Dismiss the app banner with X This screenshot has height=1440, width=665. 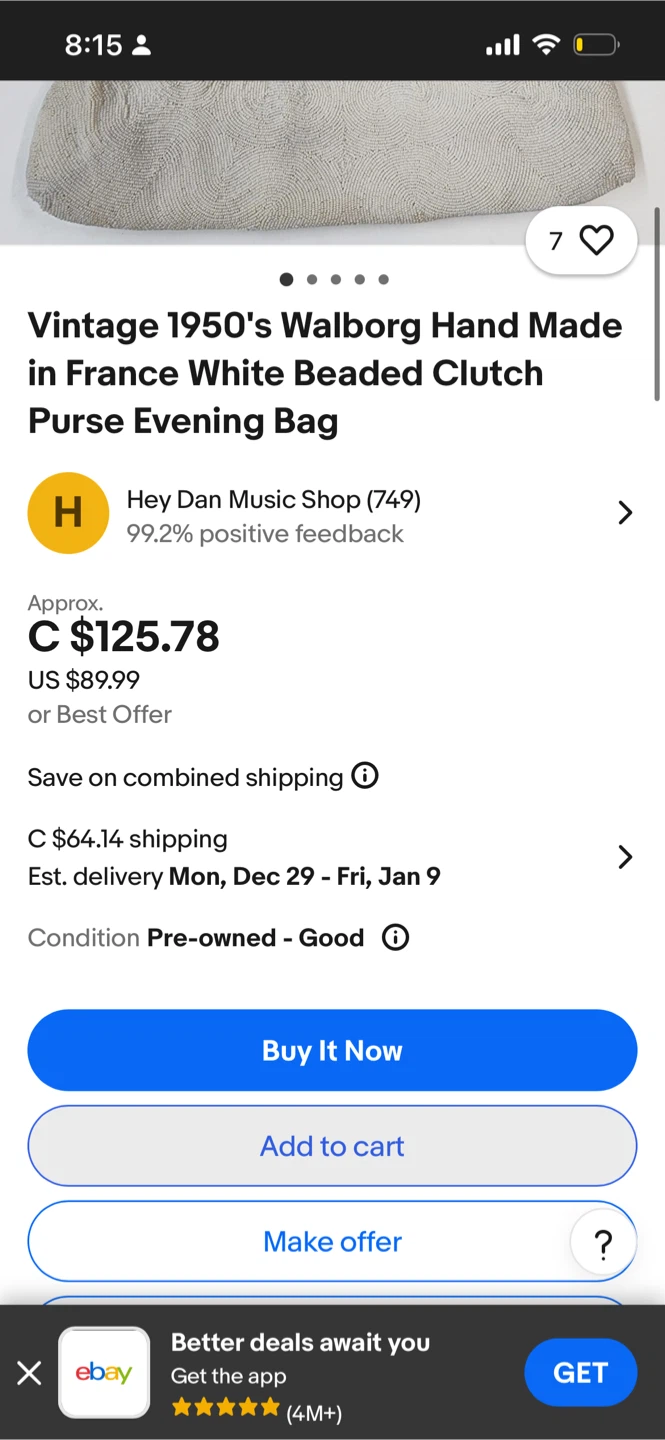click(x=29, y=1373)
